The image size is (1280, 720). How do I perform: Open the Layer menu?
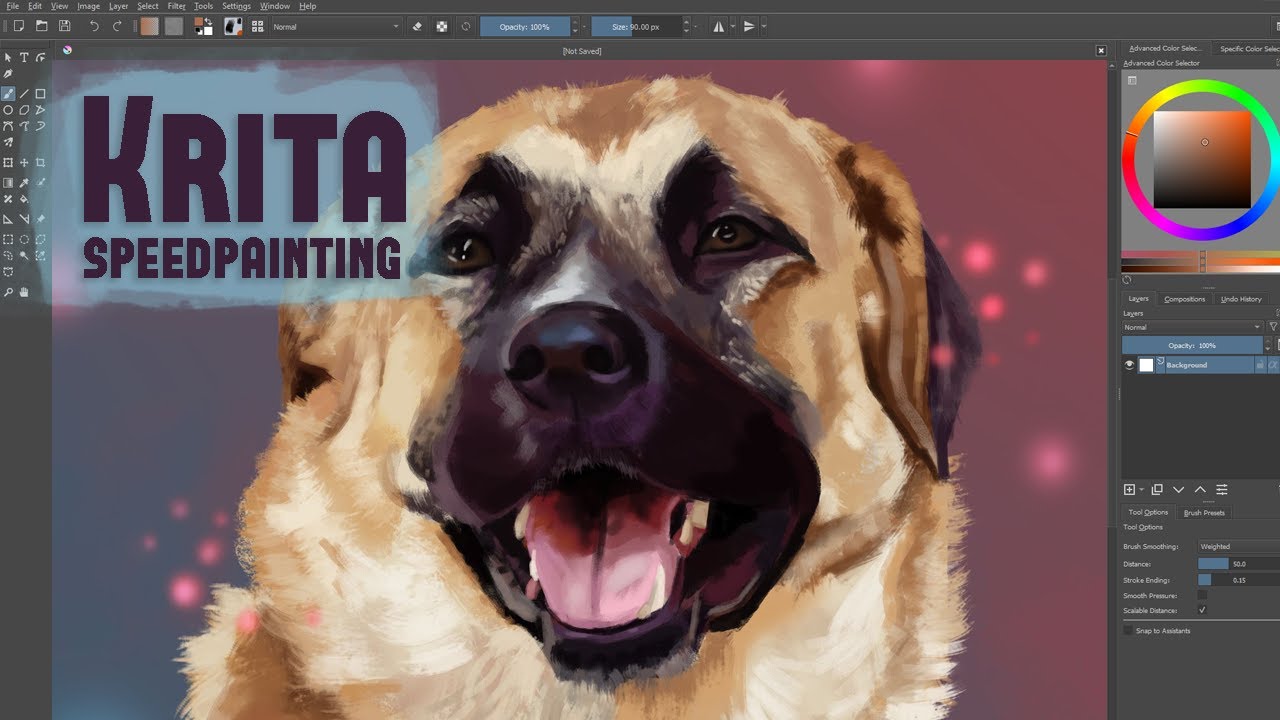tap(118, 6)
